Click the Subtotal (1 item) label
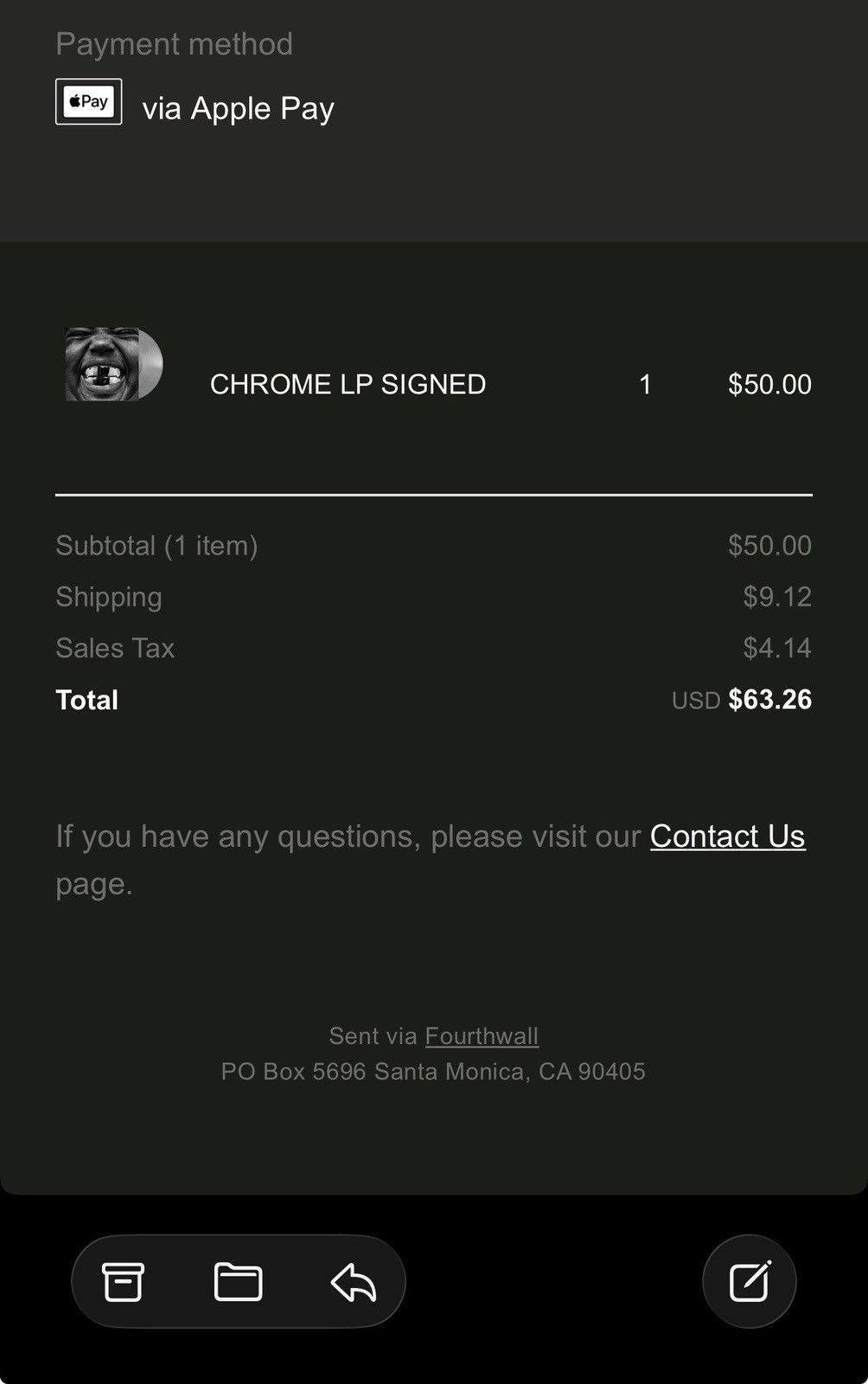Screen dimensions: 868x1384 point(156,545)
